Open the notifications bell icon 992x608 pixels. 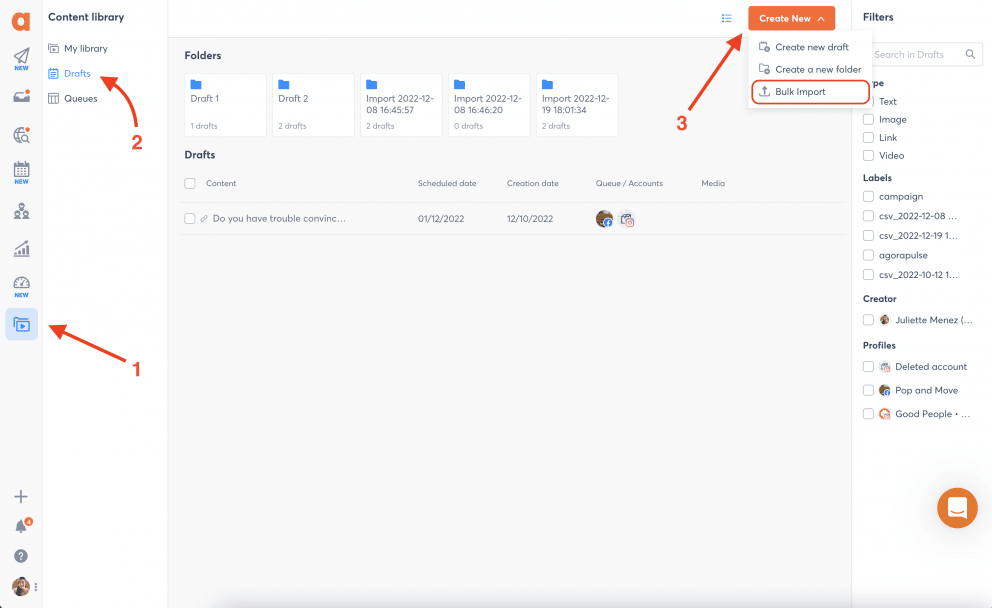22,525
